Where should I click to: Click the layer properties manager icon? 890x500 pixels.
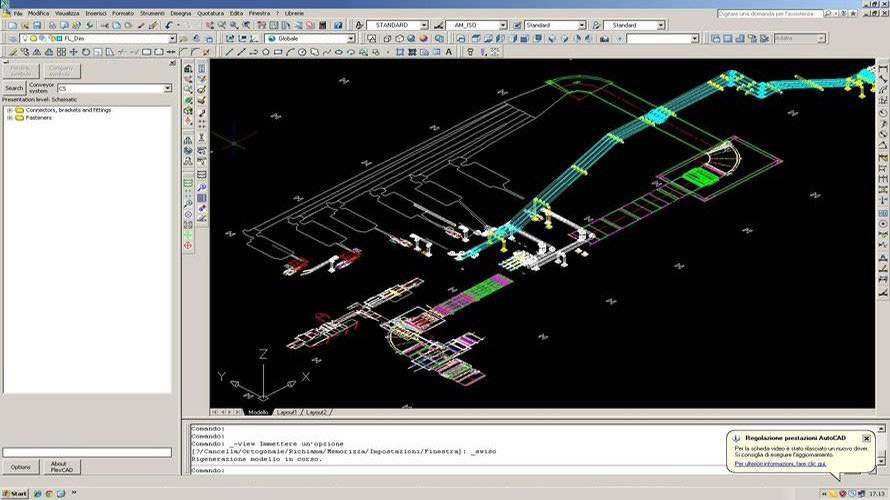(12, 39)
